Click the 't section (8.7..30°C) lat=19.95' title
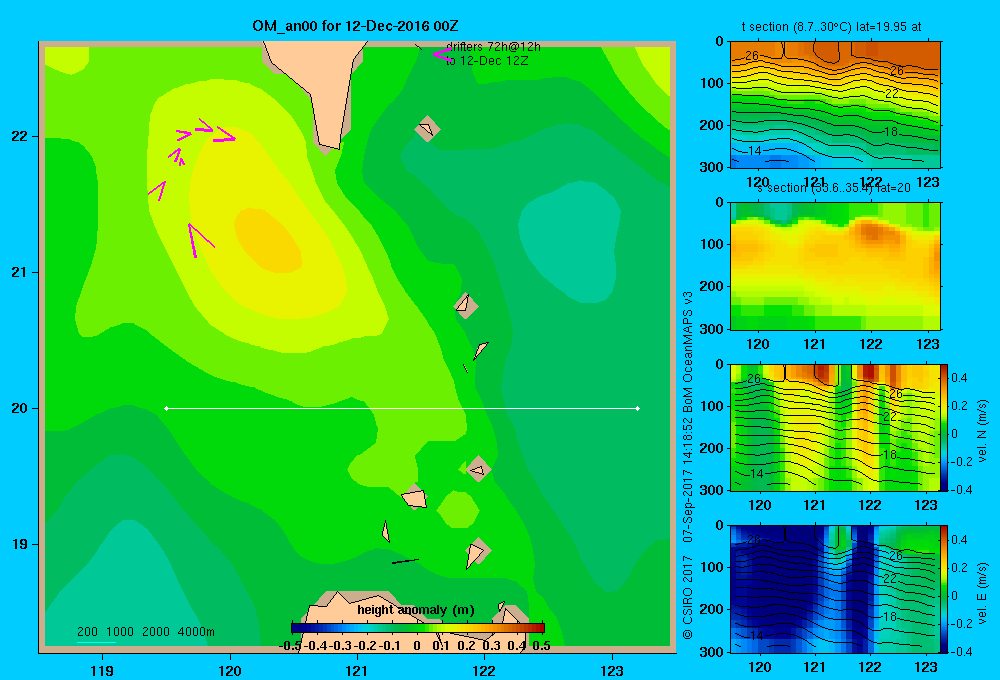 point(831,27)
